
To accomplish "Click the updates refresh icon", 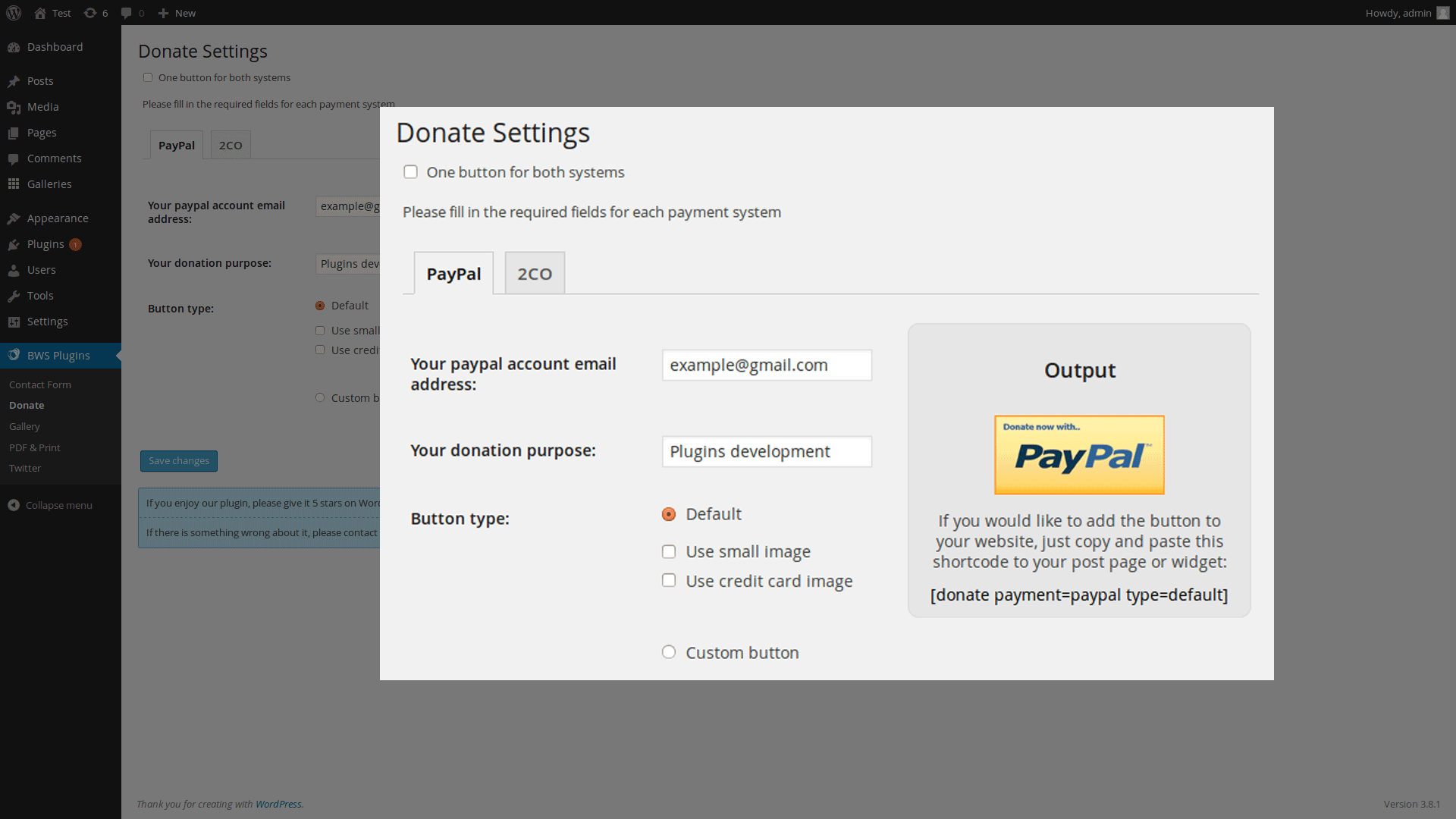I will coord(89,13).
